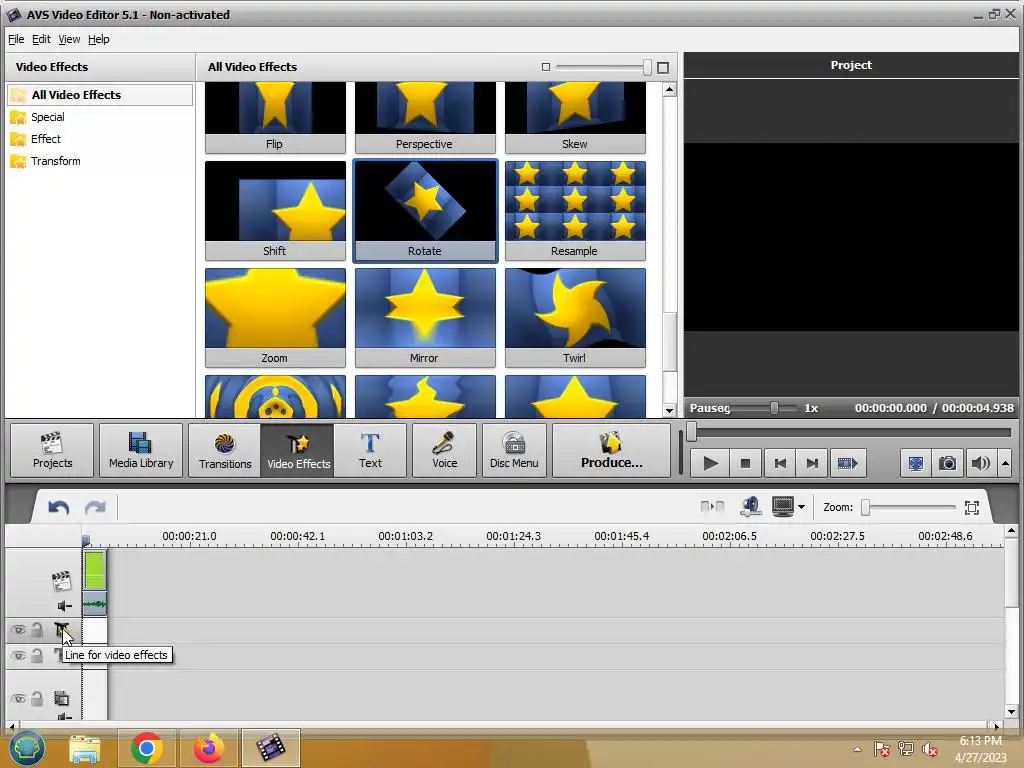This screenshot has height=768, width=1024.
Task: Select the Shift effect thumbnail
Action: (275, 210)
